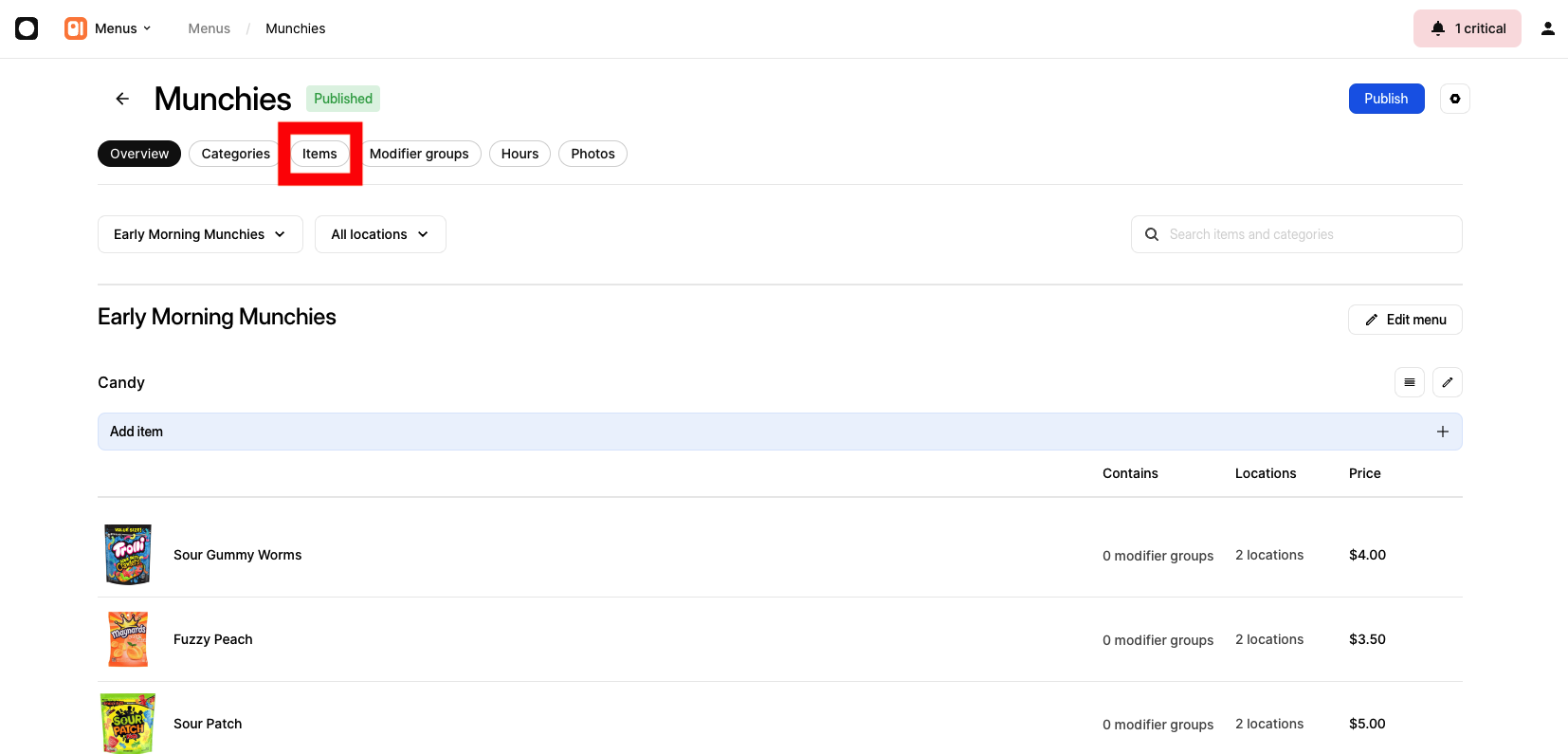Click the pencil edit icon for Candy

[1448, 382]
